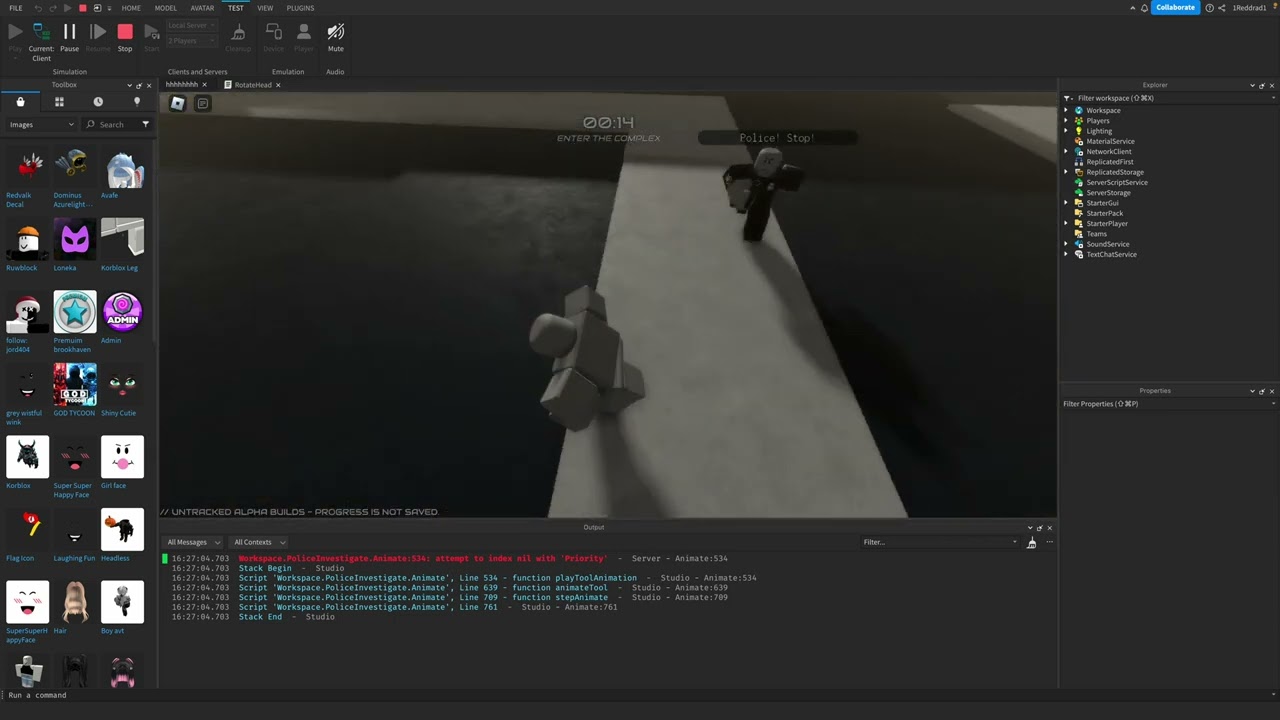
Task: Select Teams in Explorer
Action: coord(1097,234)
